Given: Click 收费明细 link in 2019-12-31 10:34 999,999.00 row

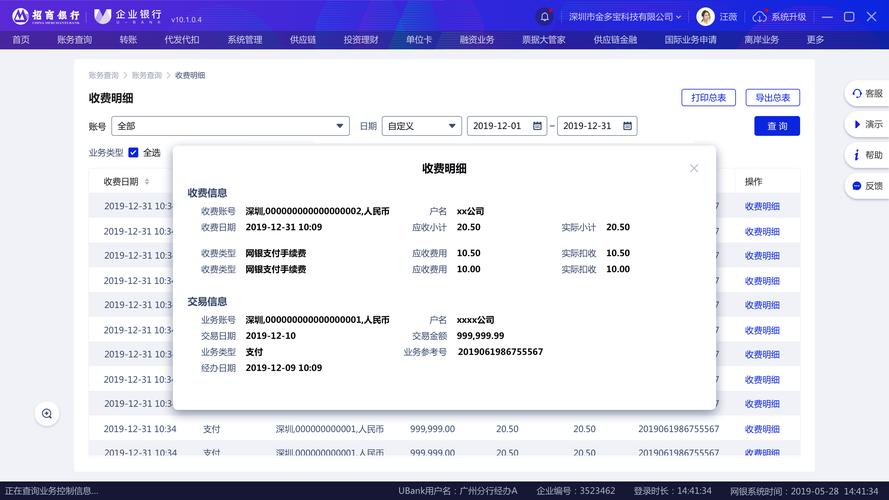Looking at the screenshot, I should [x=762, y=429].
